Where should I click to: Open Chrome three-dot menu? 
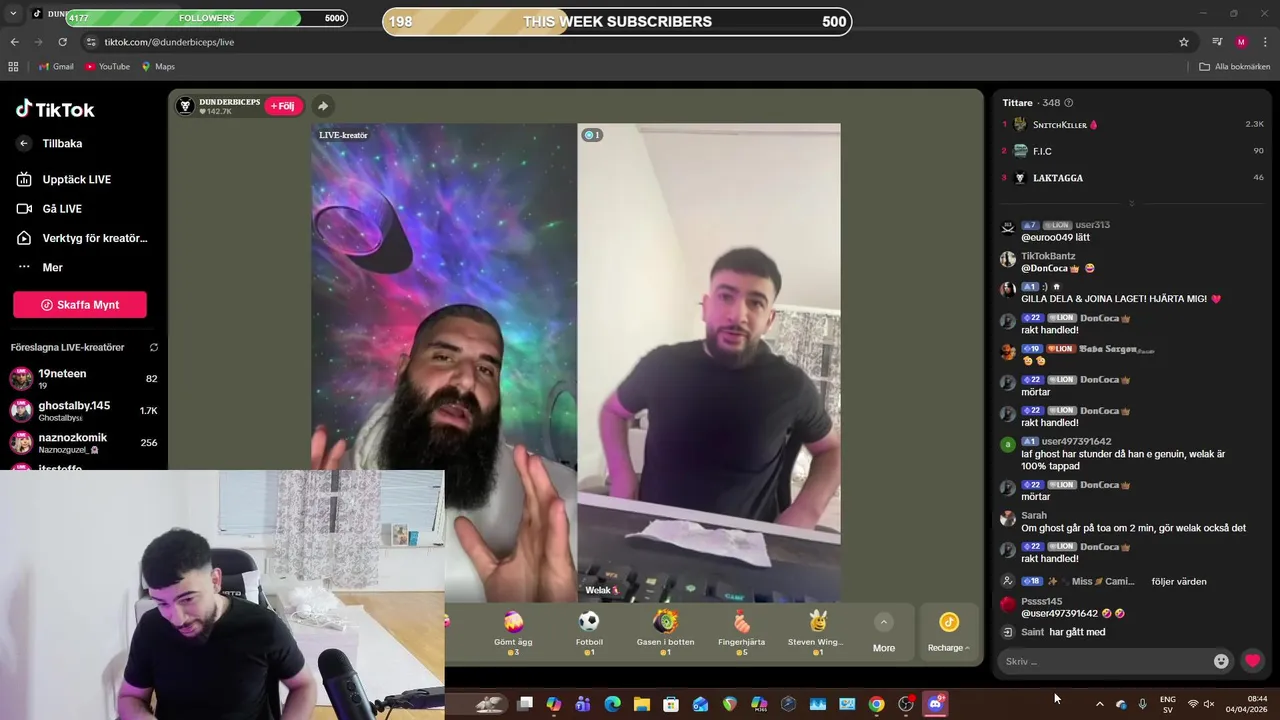coord(1266,42)
